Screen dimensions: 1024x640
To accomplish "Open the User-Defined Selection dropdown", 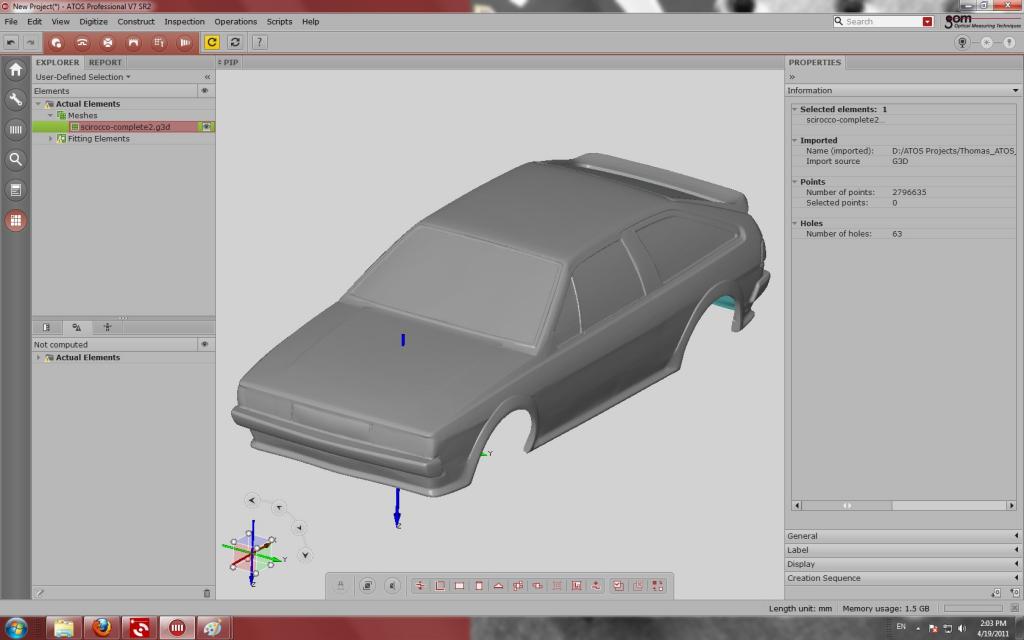I will pyautogui.click(x=82, y=77).
